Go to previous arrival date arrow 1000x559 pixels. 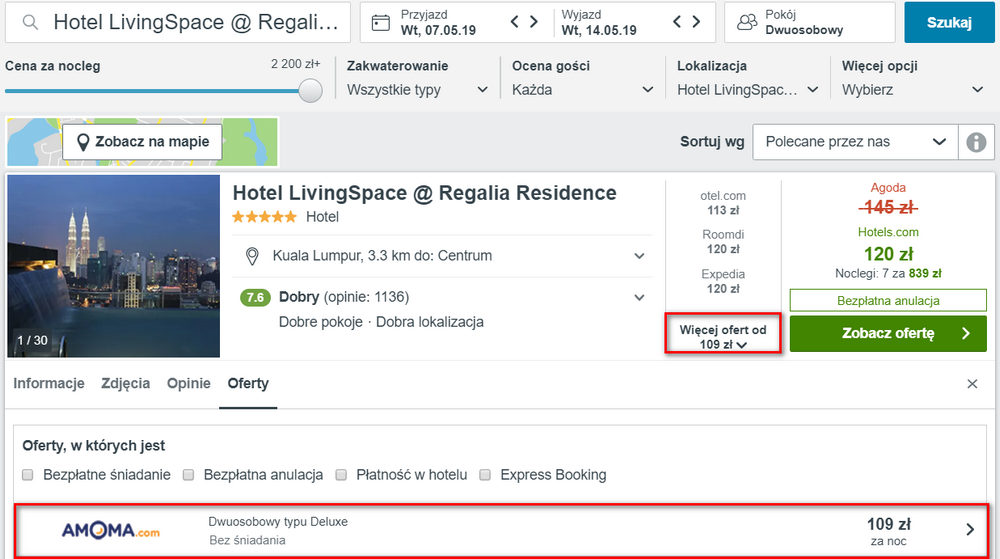pyautogui.click(x=515, y=22)
